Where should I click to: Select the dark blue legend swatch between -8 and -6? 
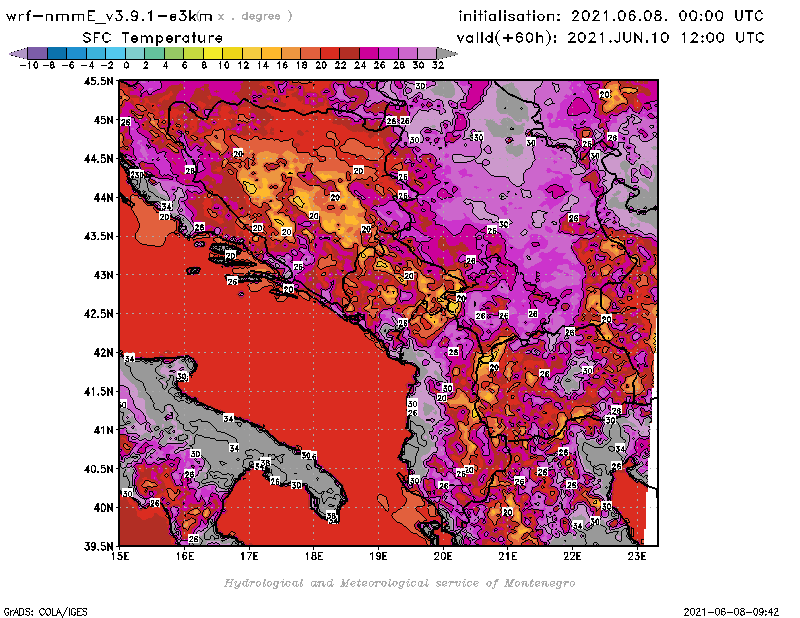pos(57,53)
